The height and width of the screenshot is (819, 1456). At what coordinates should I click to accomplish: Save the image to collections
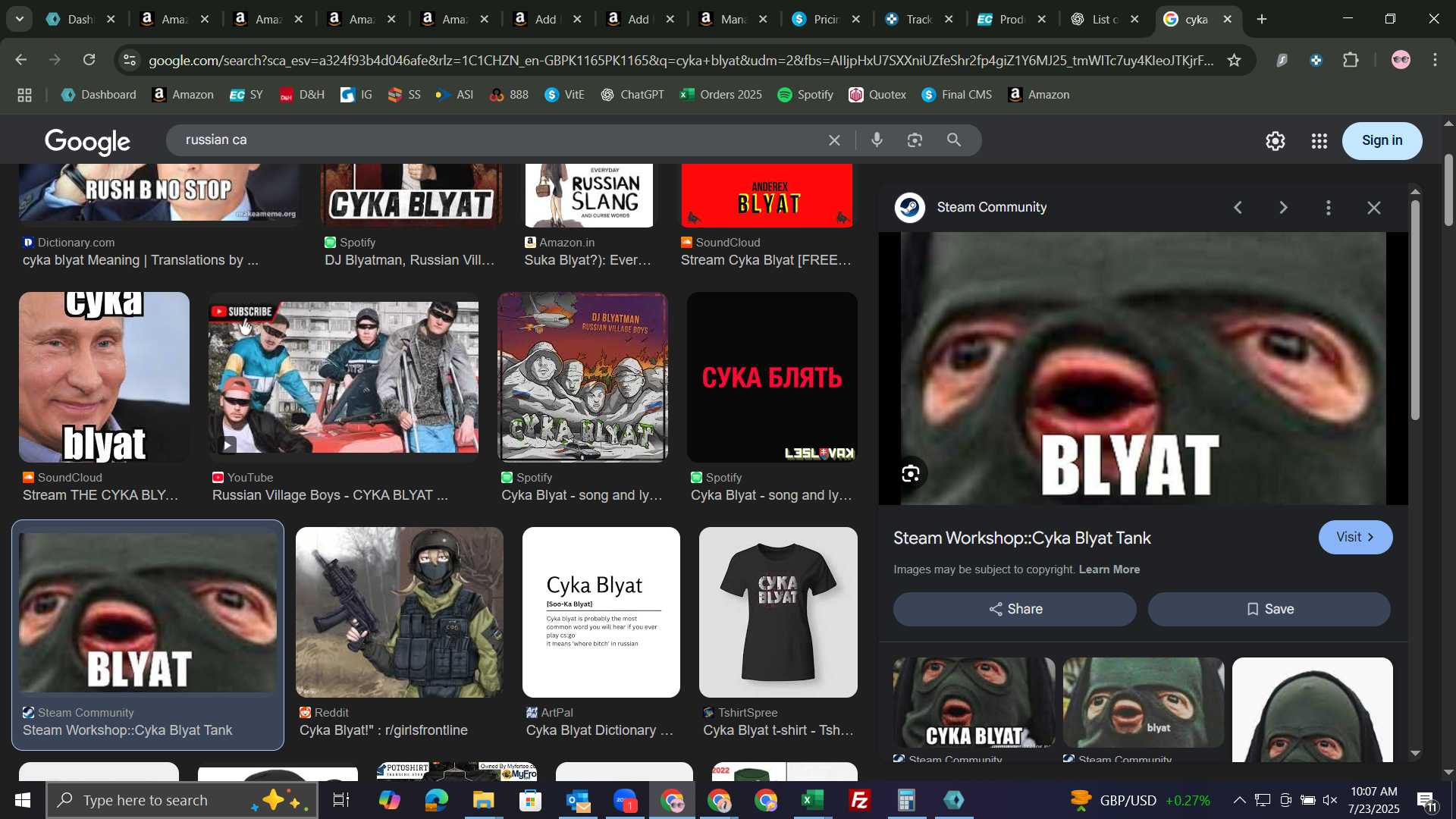(1269, 610)
